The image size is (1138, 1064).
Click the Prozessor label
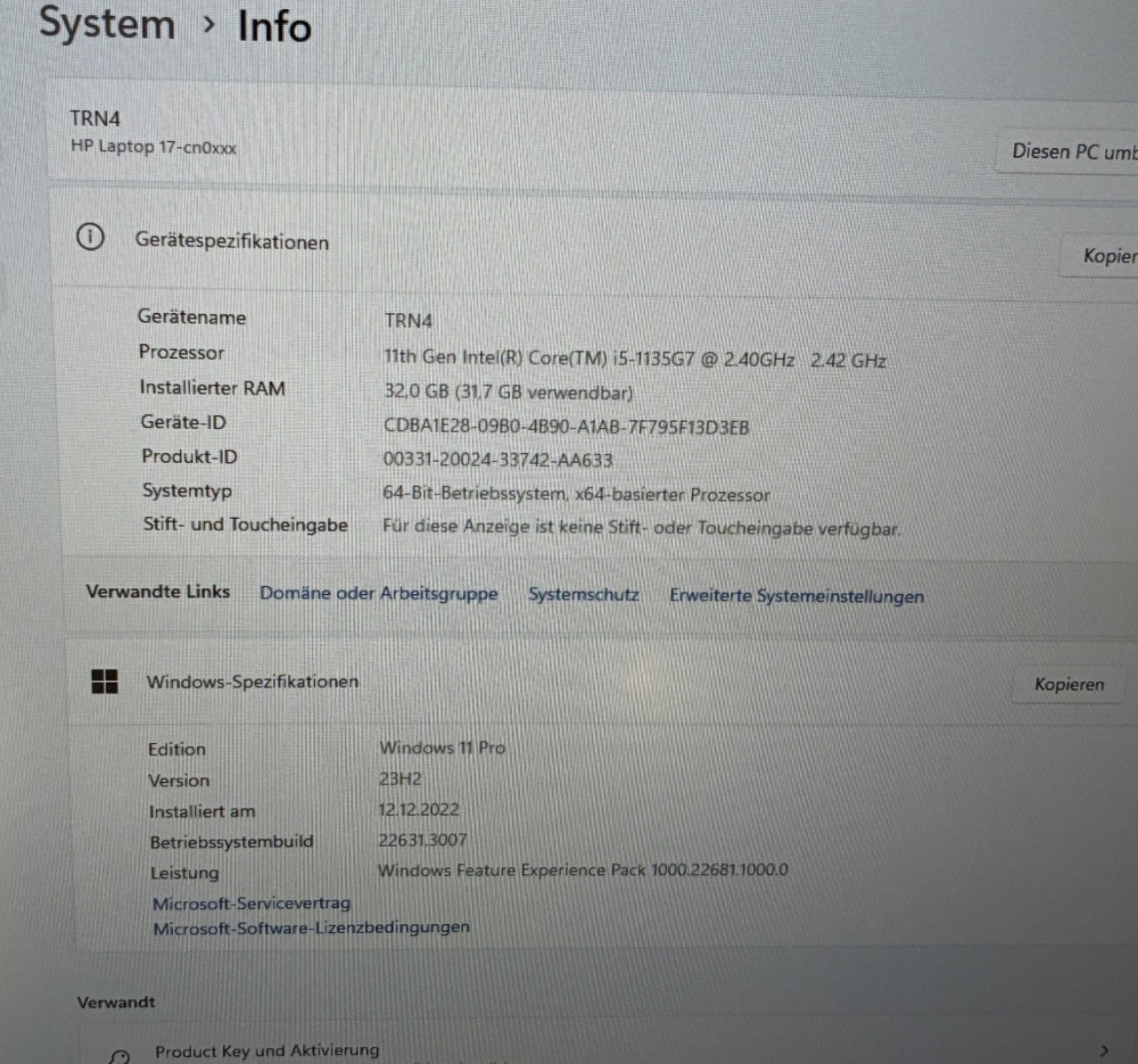point(181,352)
